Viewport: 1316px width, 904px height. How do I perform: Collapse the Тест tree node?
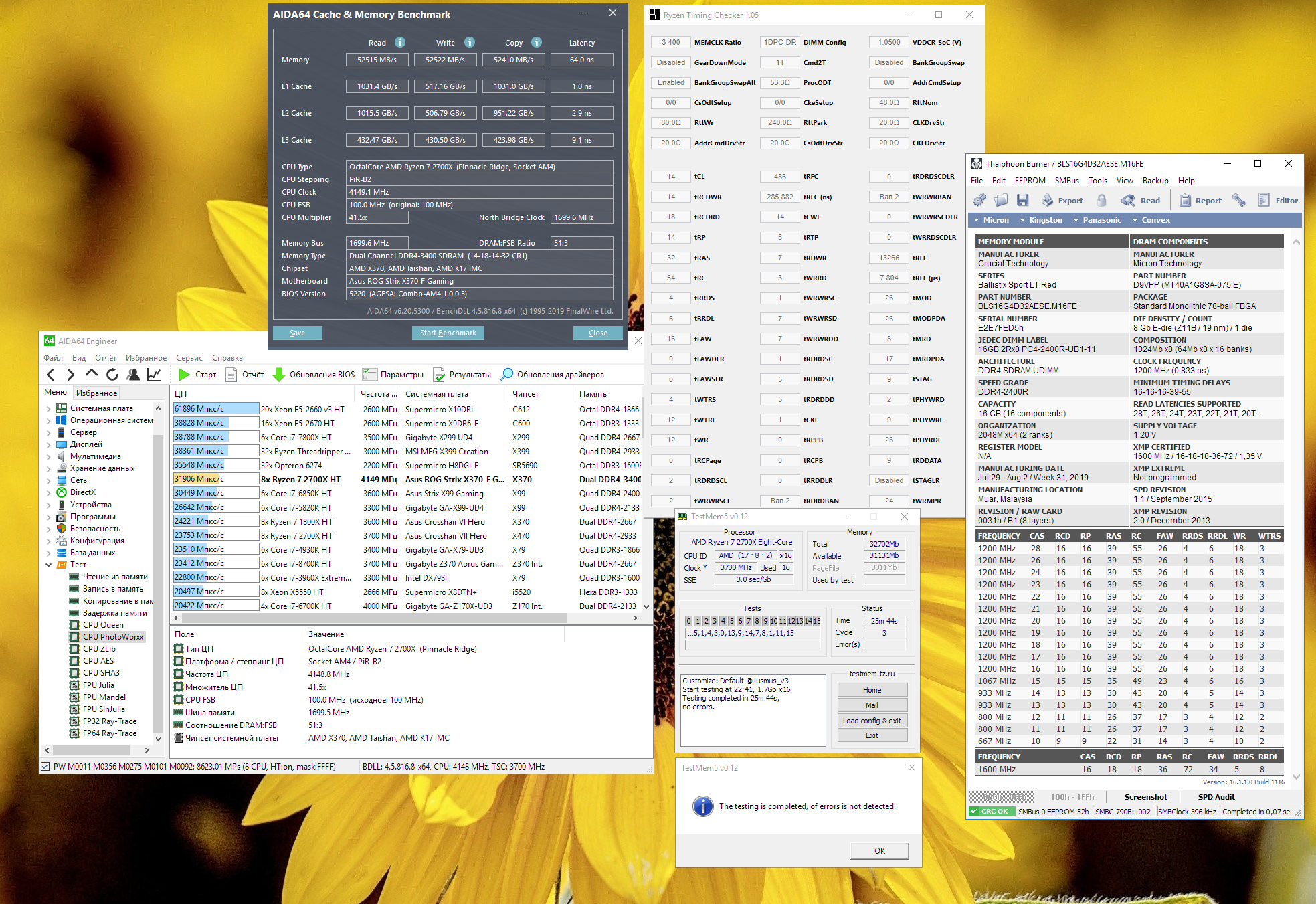pos(48,565)
